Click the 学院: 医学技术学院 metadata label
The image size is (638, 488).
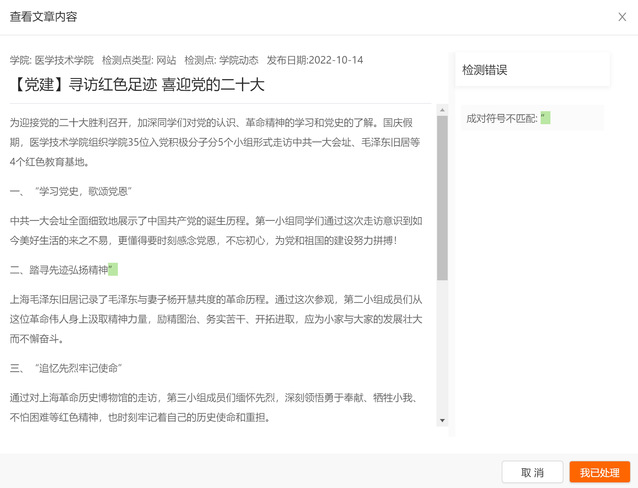(x=52, y=60)
